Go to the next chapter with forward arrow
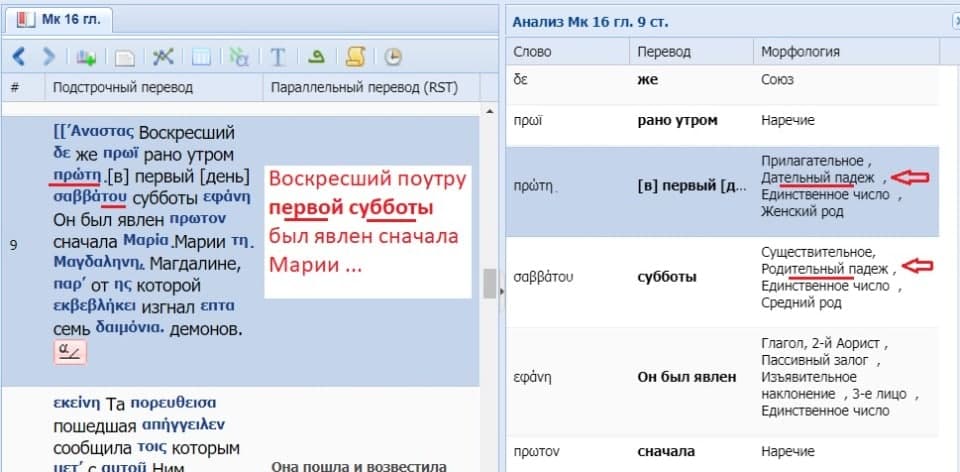The image size is (960, 472). pyautogui.click(x=47, y=56)
